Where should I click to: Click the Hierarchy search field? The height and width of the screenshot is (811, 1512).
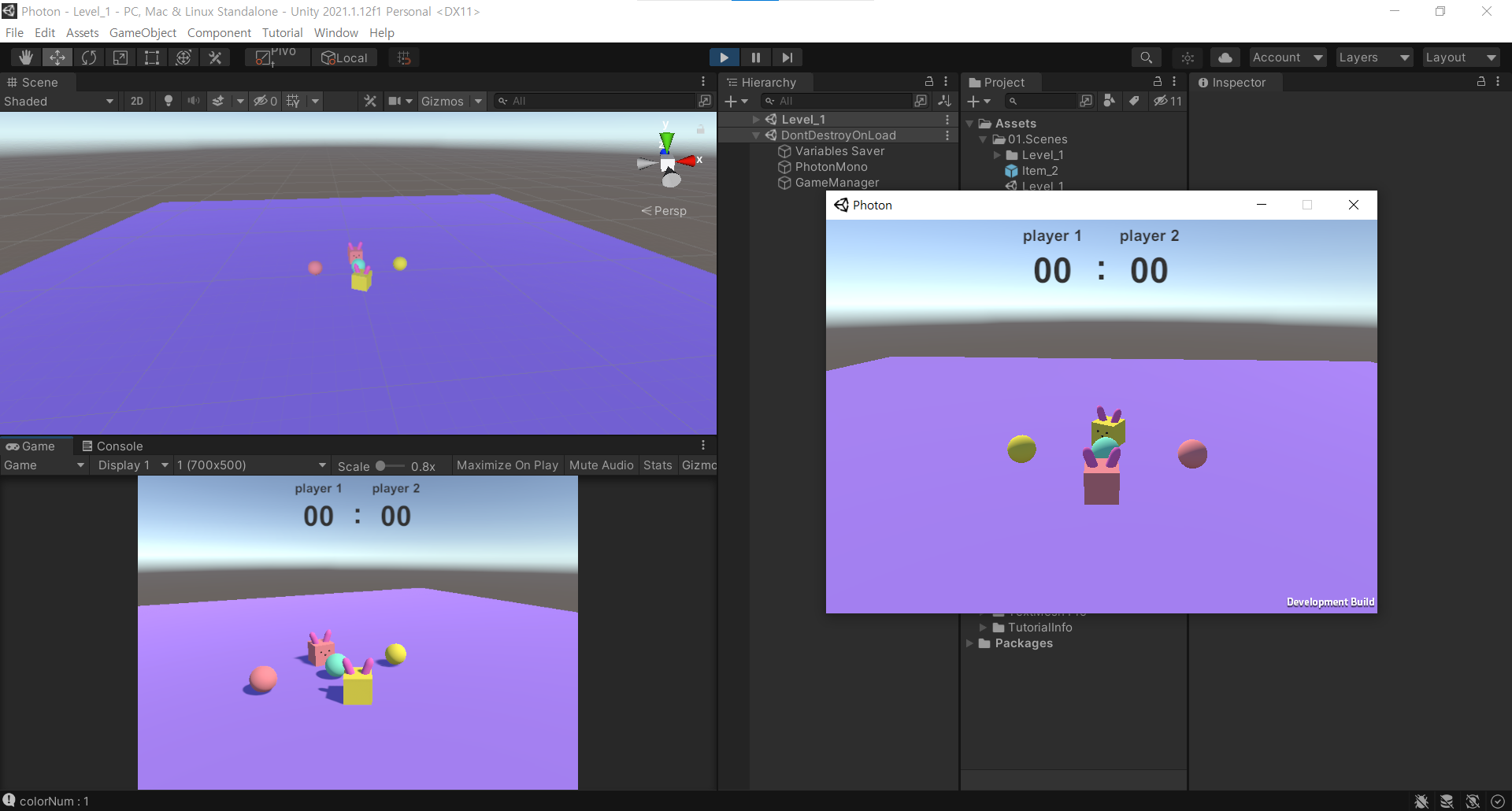pyautogui.click(x=836, y=101)
